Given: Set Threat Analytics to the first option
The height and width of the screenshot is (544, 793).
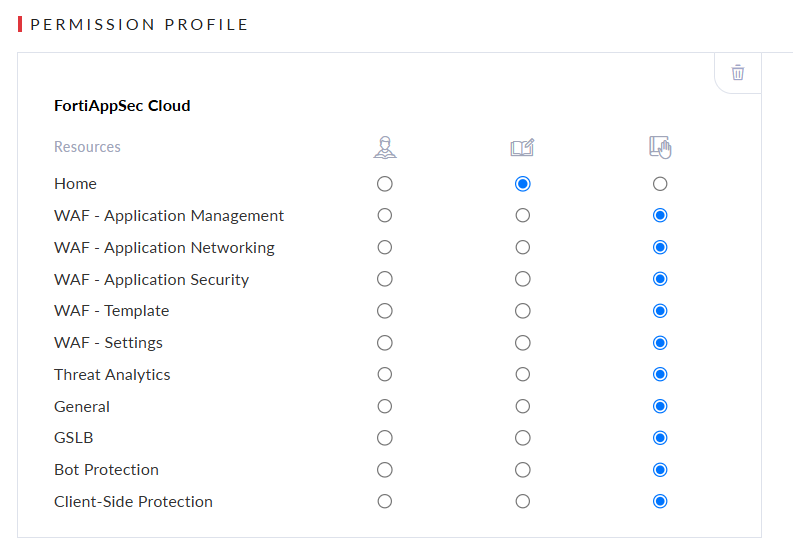Looking at the screenshot, I should click(x=385, y=375).
